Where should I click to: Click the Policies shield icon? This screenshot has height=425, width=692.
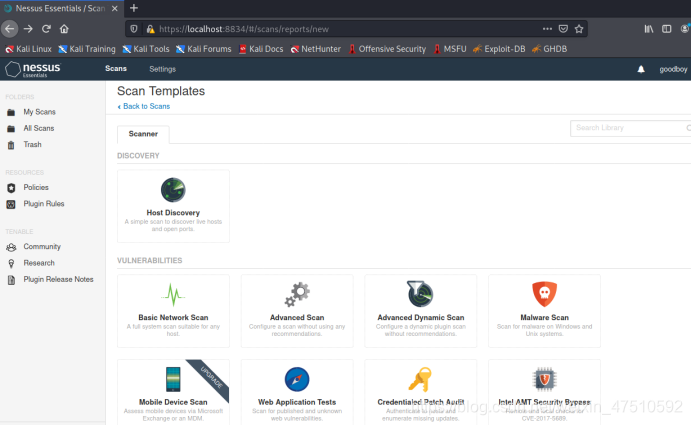11,188
